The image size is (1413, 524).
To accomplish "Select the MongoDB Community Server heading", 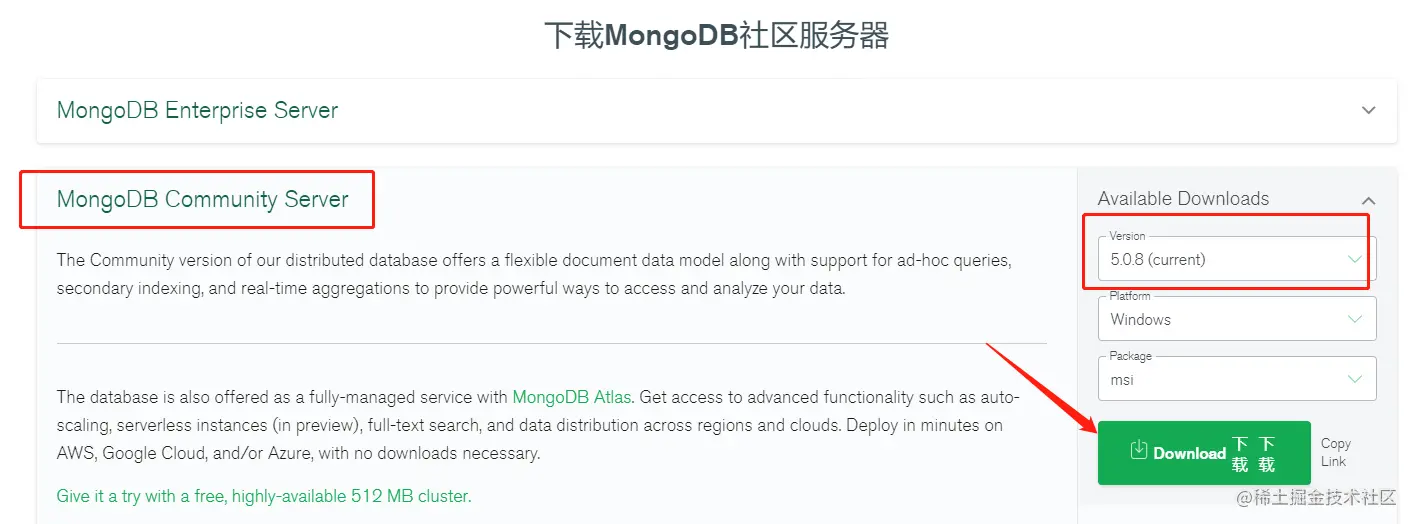I will coord(202,199).
